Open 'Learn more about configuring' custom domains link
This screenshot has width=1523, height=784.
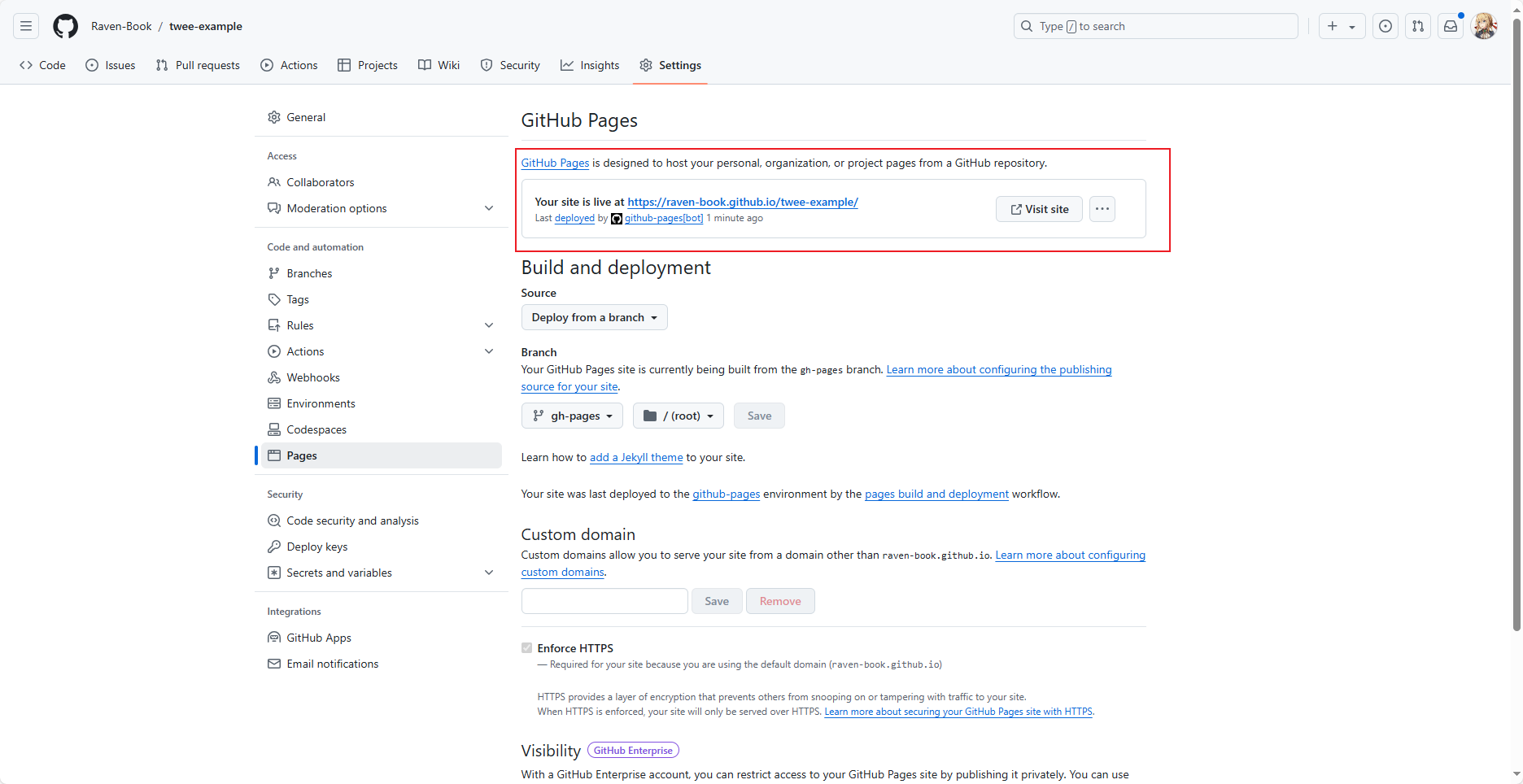1071,555
